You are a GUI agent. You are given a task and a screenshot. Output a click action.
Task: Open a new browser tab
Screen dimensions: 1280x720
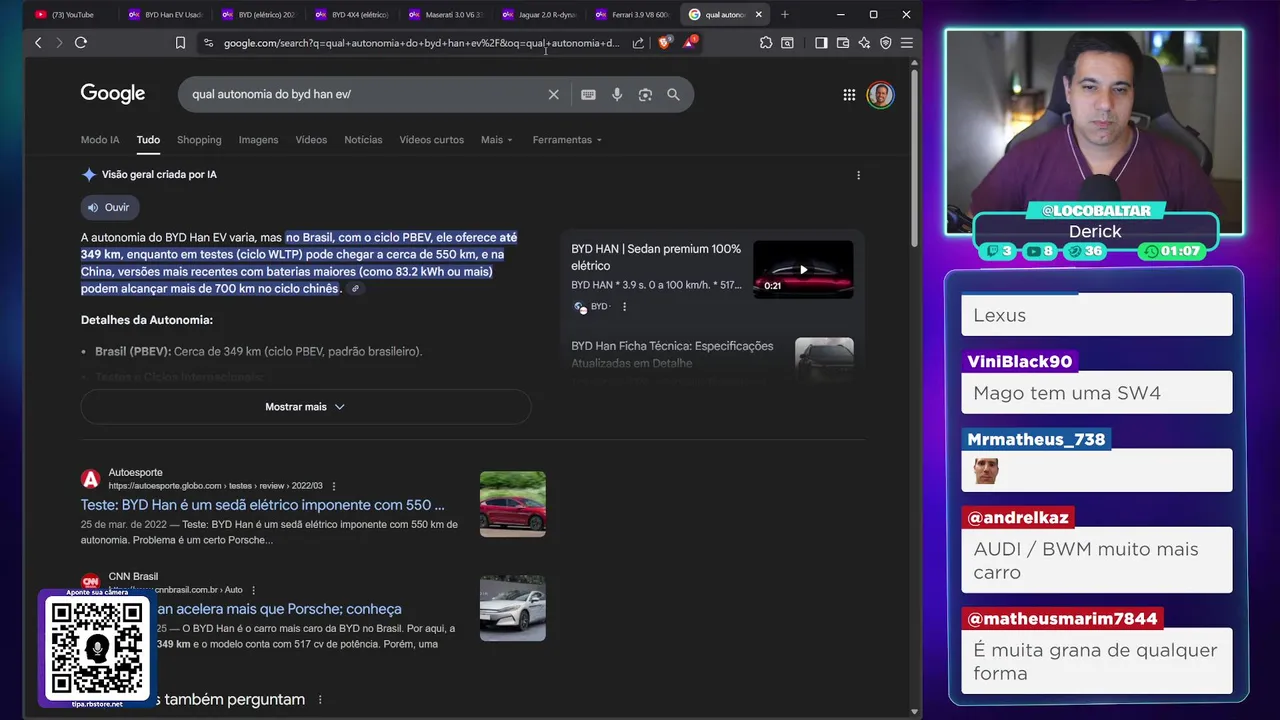click(784, 14)
